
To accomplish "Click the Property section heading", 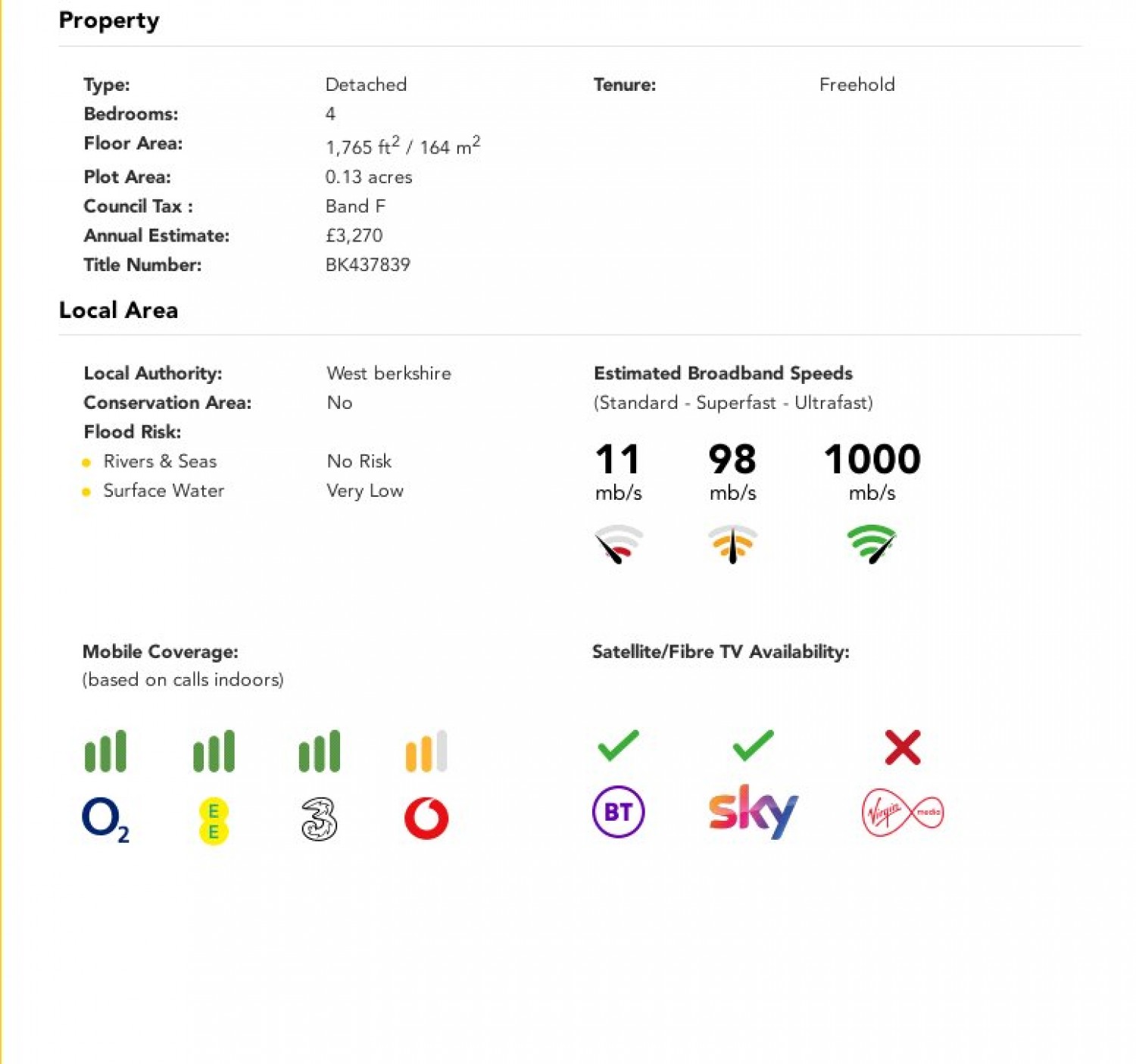I will click(109, 20).
